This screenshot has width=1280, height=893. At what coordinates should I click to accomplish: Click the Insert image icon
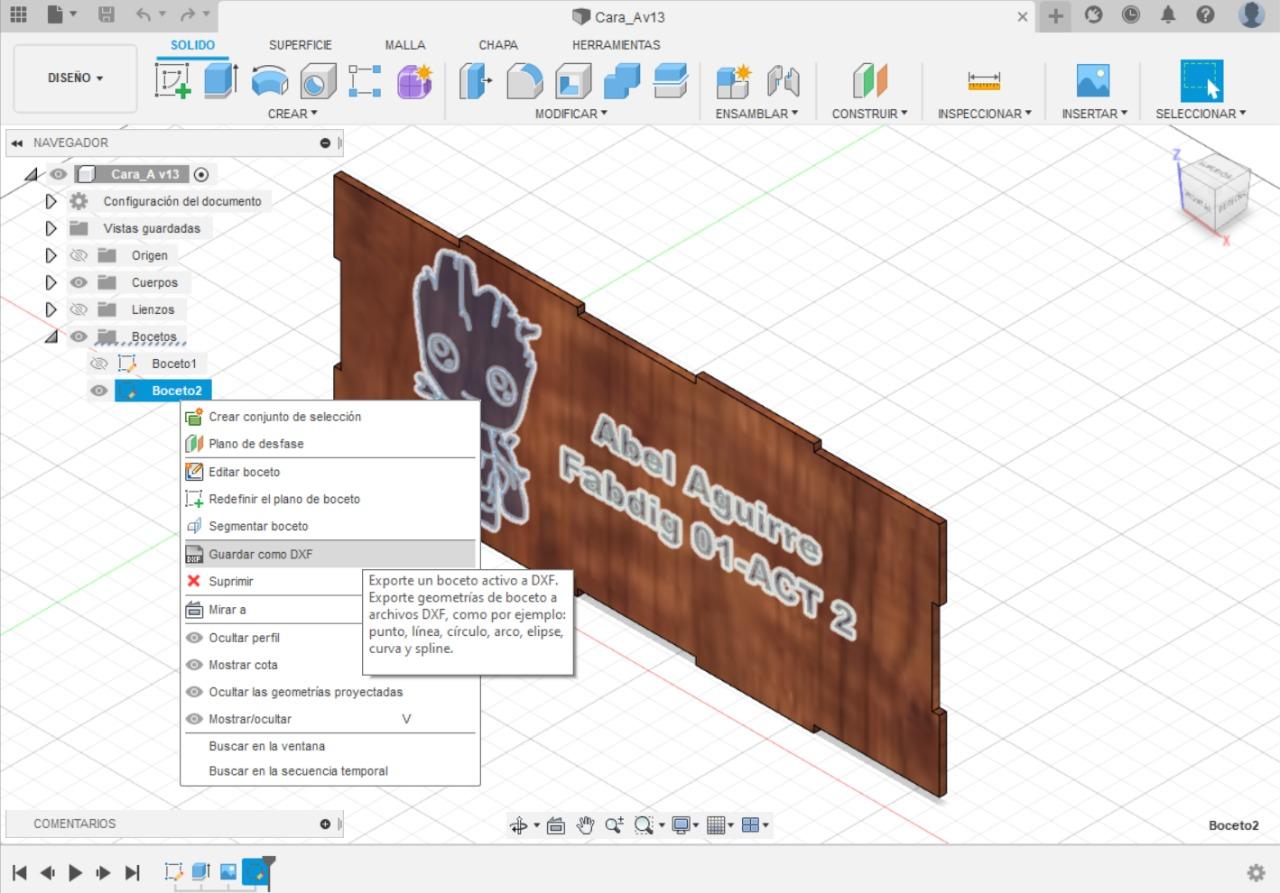click(1093, 81)
